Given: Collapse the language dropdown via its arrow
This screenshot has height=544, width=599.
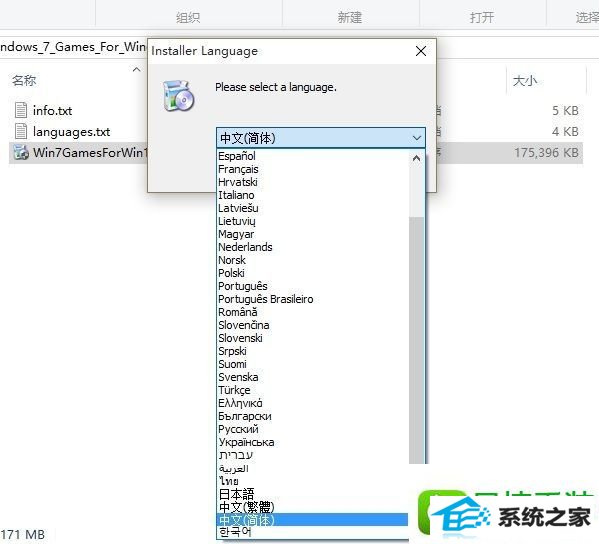Looking at the screenshot, I should [x=417, y=138].
